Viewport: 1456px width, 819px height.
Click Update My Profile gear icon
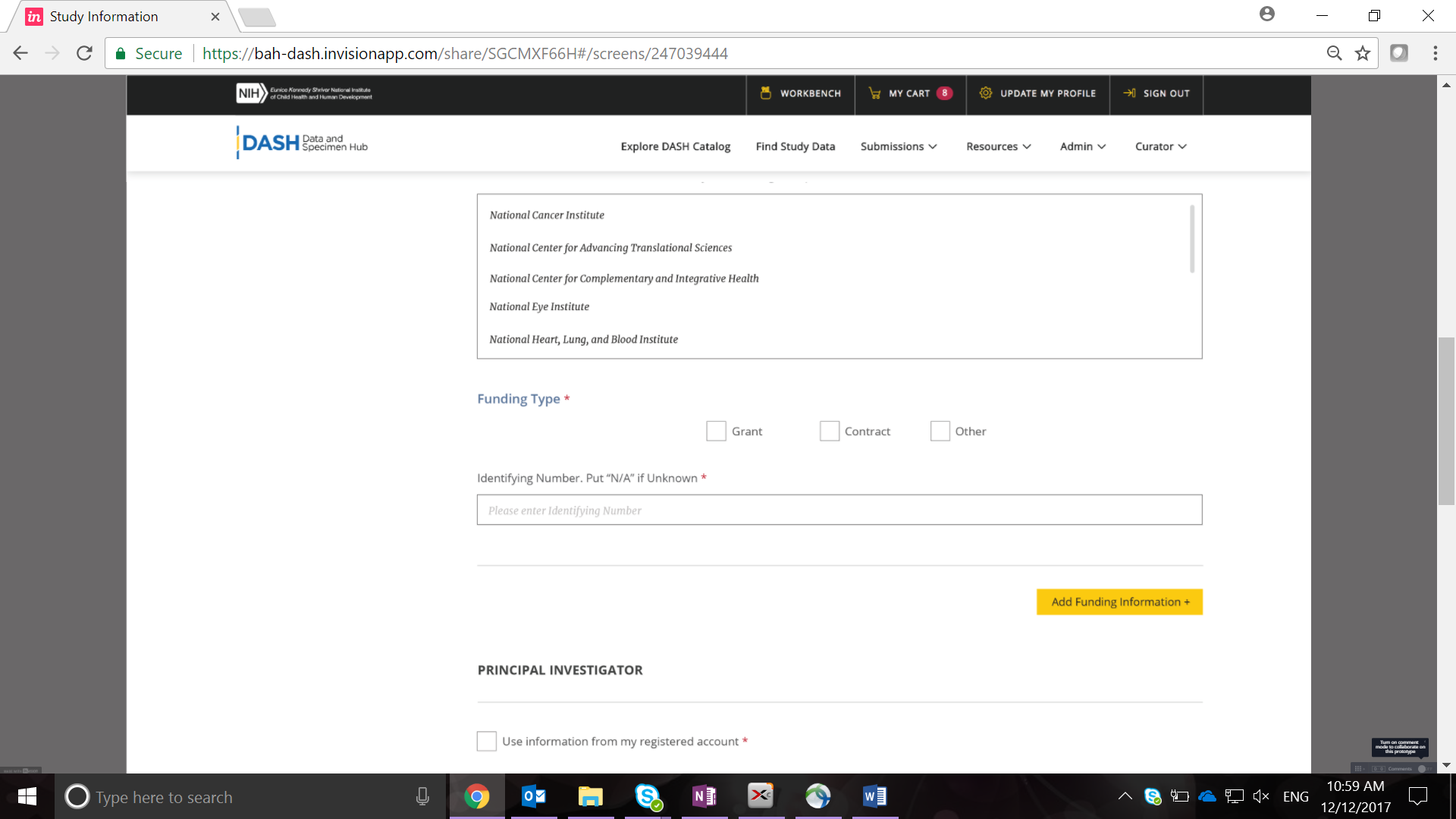coord(985,93)
